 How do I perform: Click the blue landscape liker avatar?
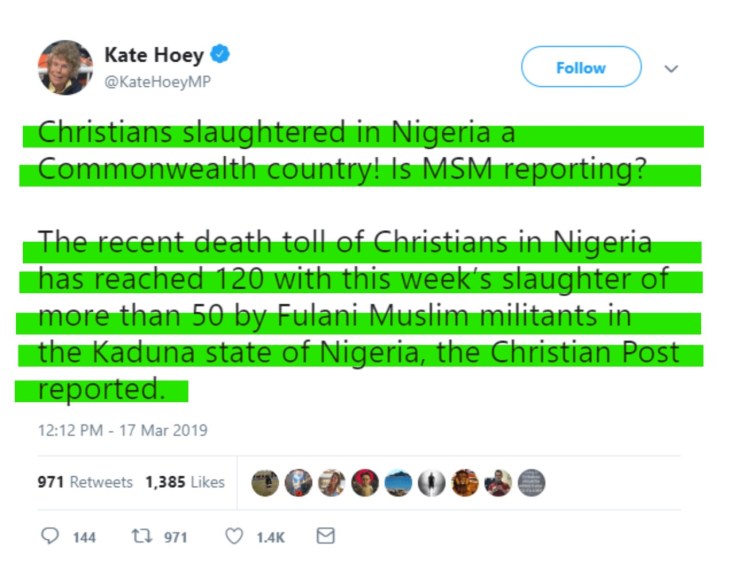(x=399, y=482)
